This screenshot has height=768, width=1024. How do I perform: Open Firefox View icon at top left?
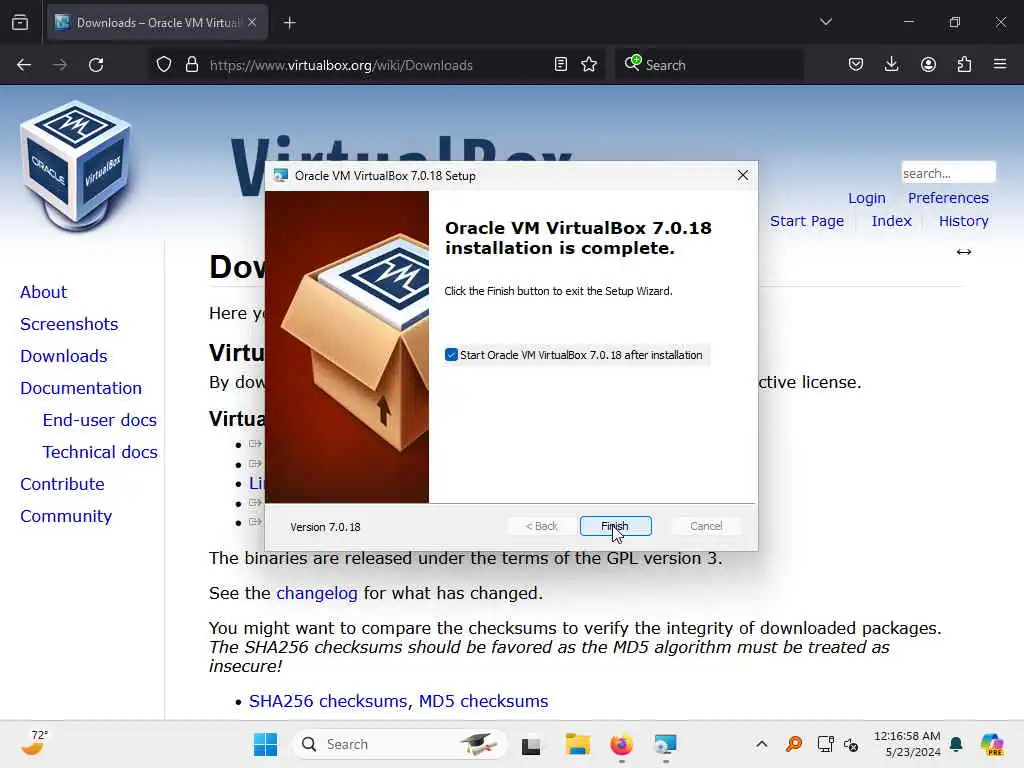tap(20, 23)
